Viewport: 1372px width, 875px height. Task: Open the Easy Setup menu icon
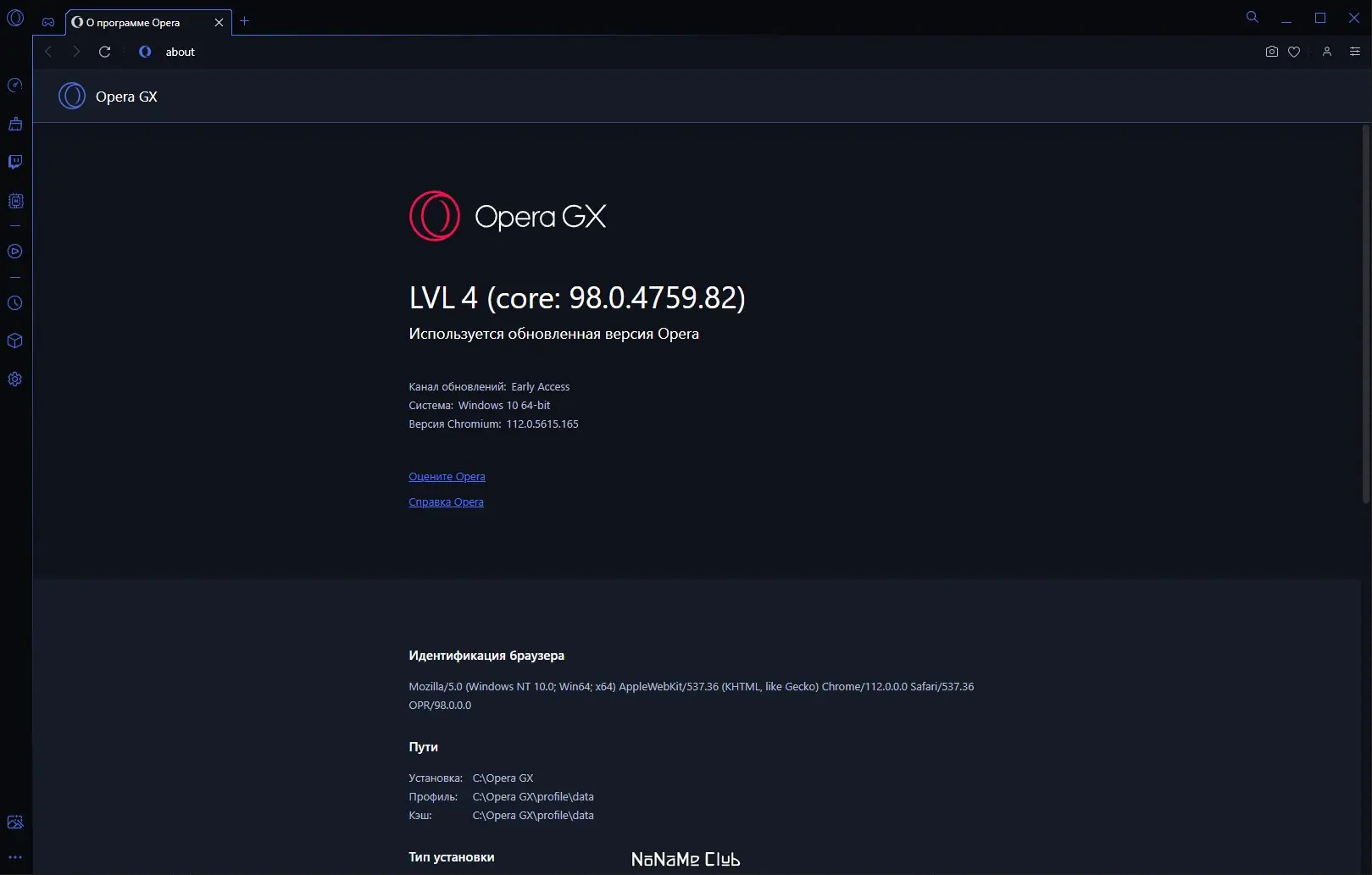[x=1355, y=52]
